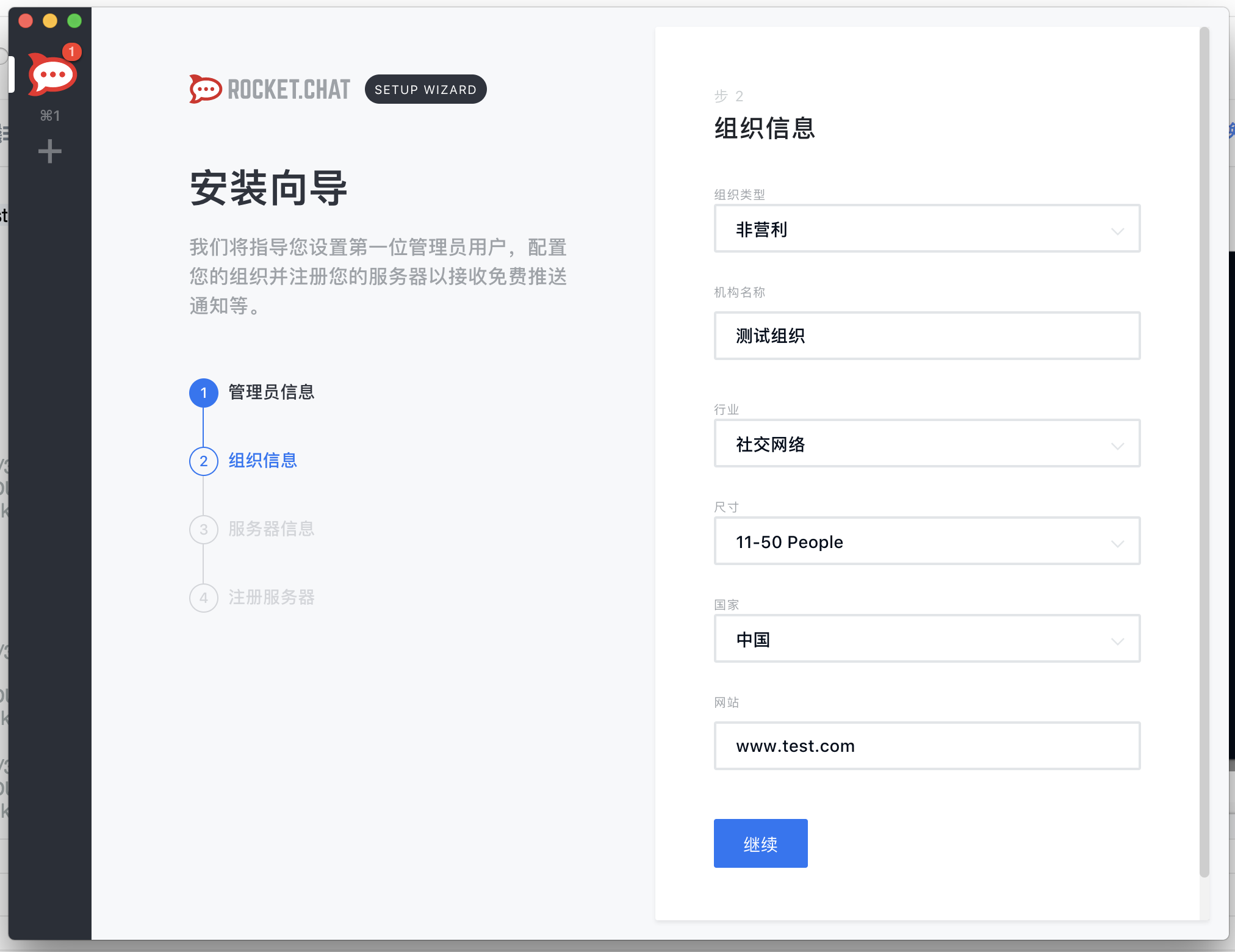Image resolution: width=1235 pixels, height=952 pixels.
Task: Open the 行业 dropdown showing 社交网络
Action: (927, 444)
